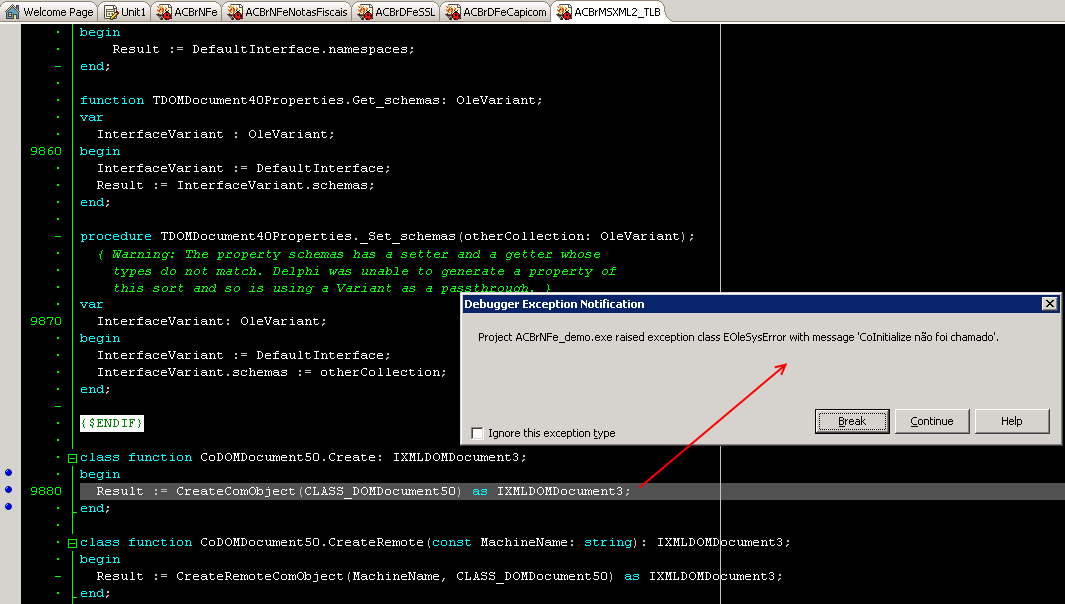Click Continue in the exception dialog
Image resolution: width=1065 pixels, height=604 pixels.
(931, 421)
